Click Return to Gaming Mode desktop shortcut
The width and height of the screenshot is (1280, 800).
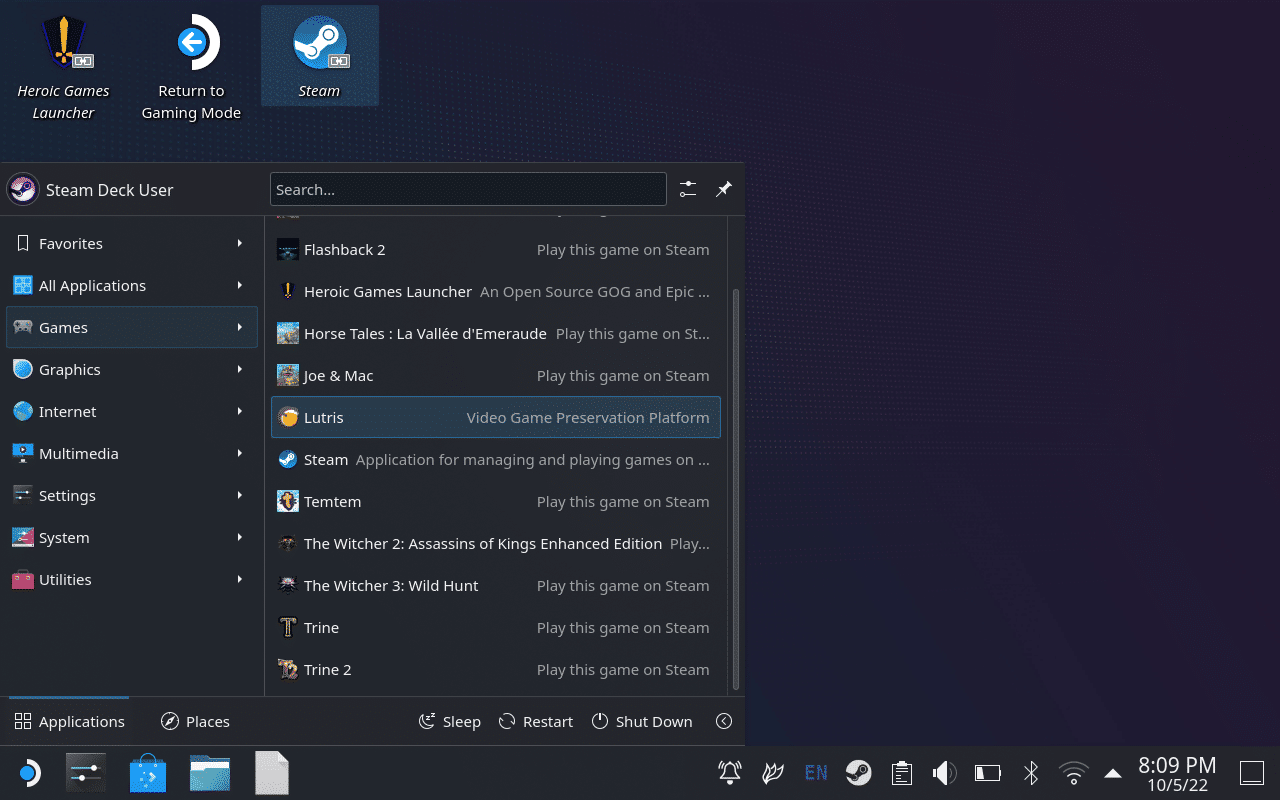click(191, 66)
